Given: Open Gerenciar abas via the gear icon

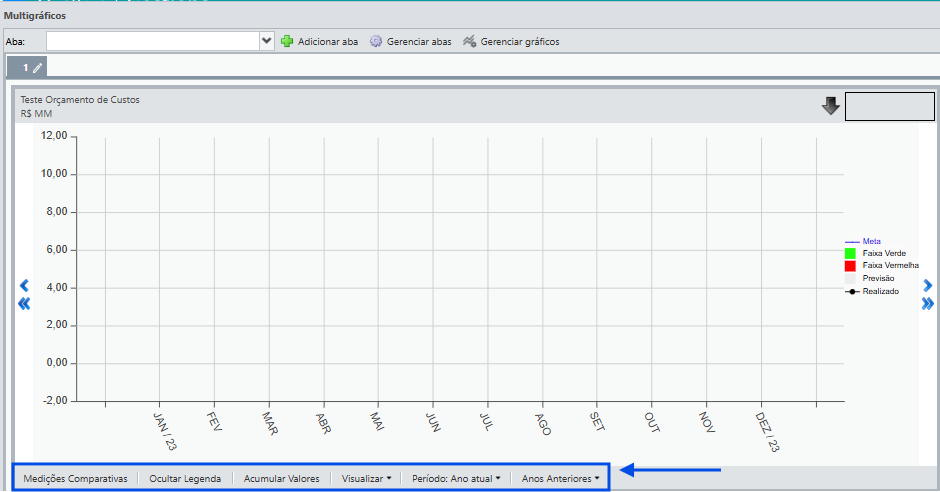Looking at the screenshot, I should pyautogui.click(x=376, y=42).
